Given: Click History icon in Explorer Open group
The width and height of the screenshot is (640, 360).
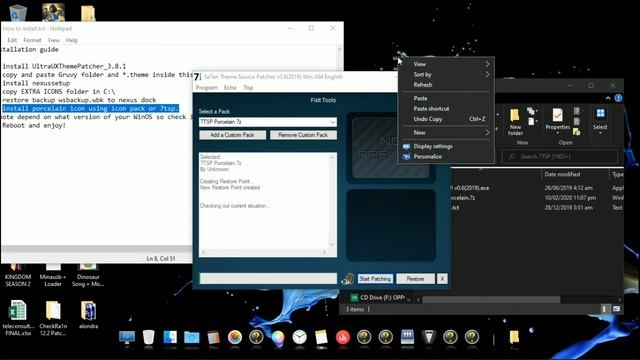Looking at the screenshot, I should point(576,131).
